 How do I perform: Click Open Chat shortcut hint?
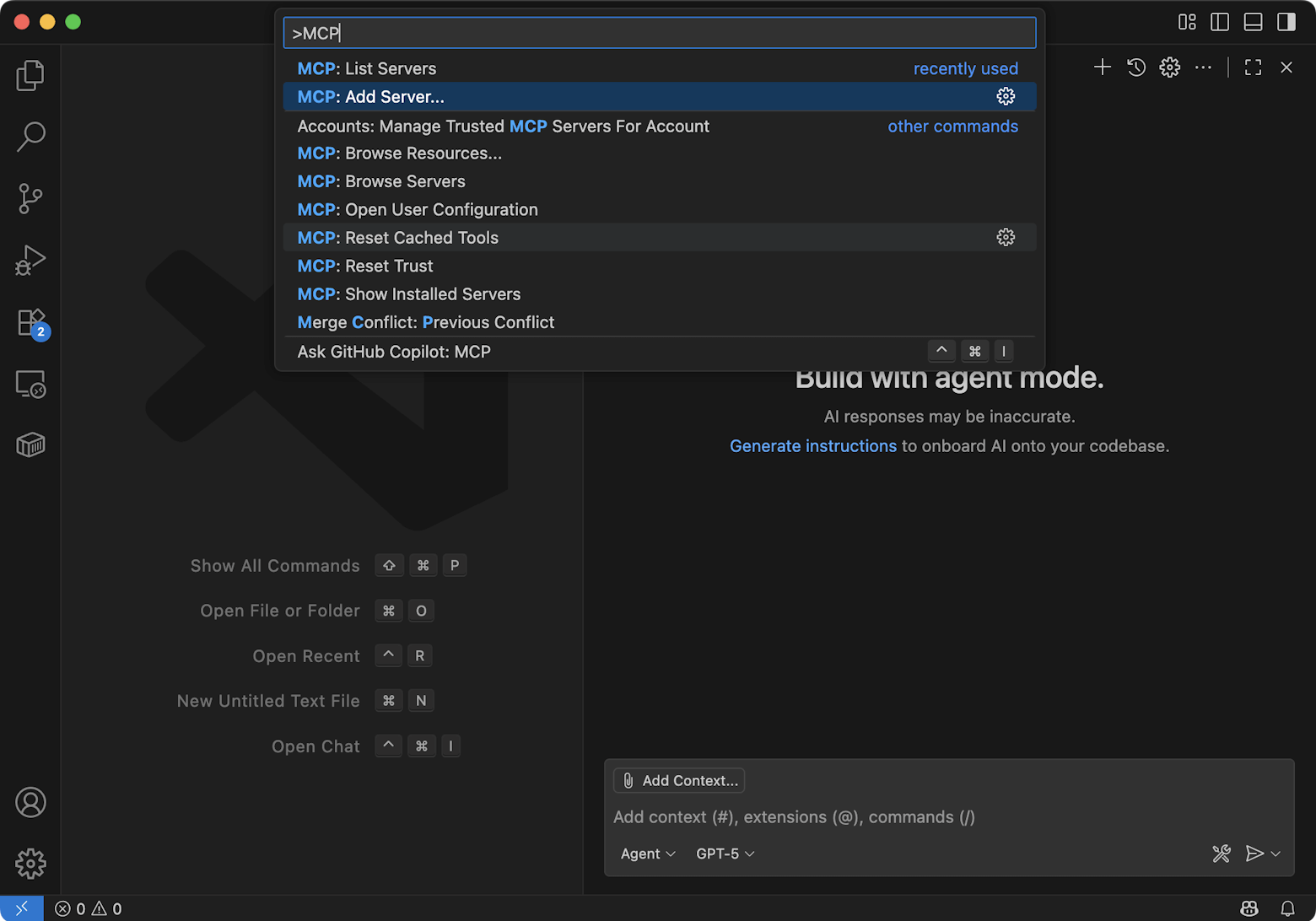coord(366,746)
